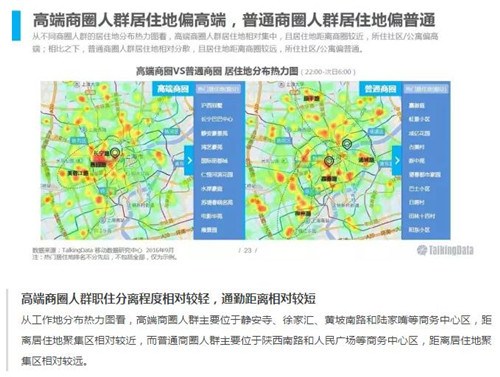Click the upper location pin on 普通商圈 map

pos(347,145)
